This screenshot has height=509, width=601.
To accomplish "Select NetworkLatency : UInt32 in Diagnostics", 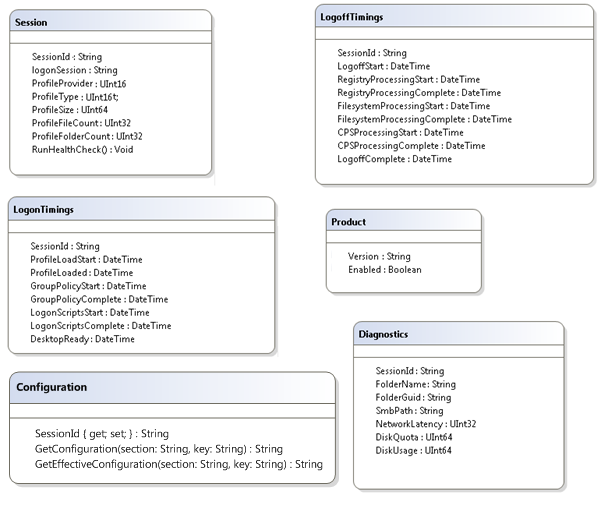I will pyautogui.click(x=426, y=424).
